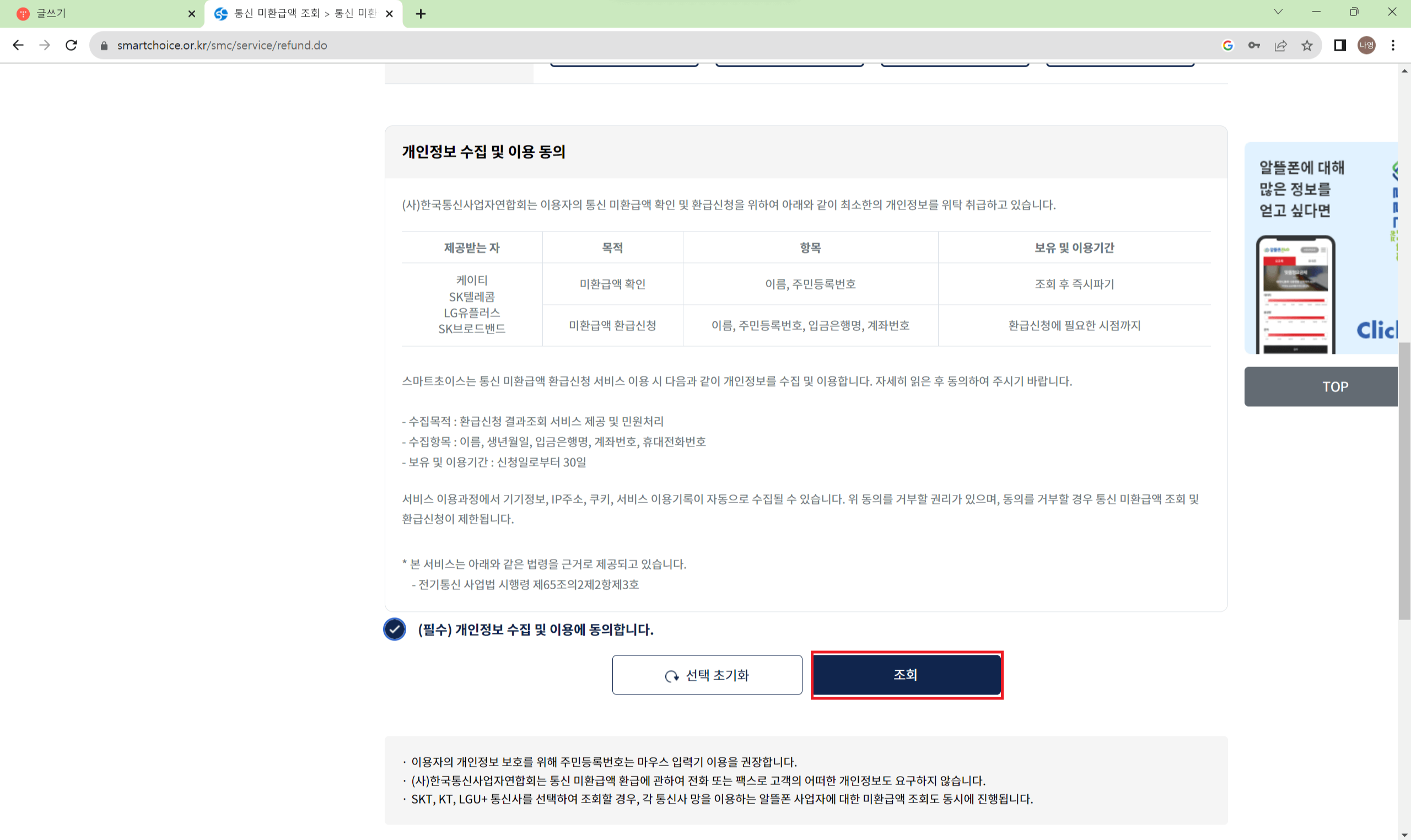The height and width of the screenshot is (840, 1411).
Task: Reload the current page
Action: (x=71, y=45)
